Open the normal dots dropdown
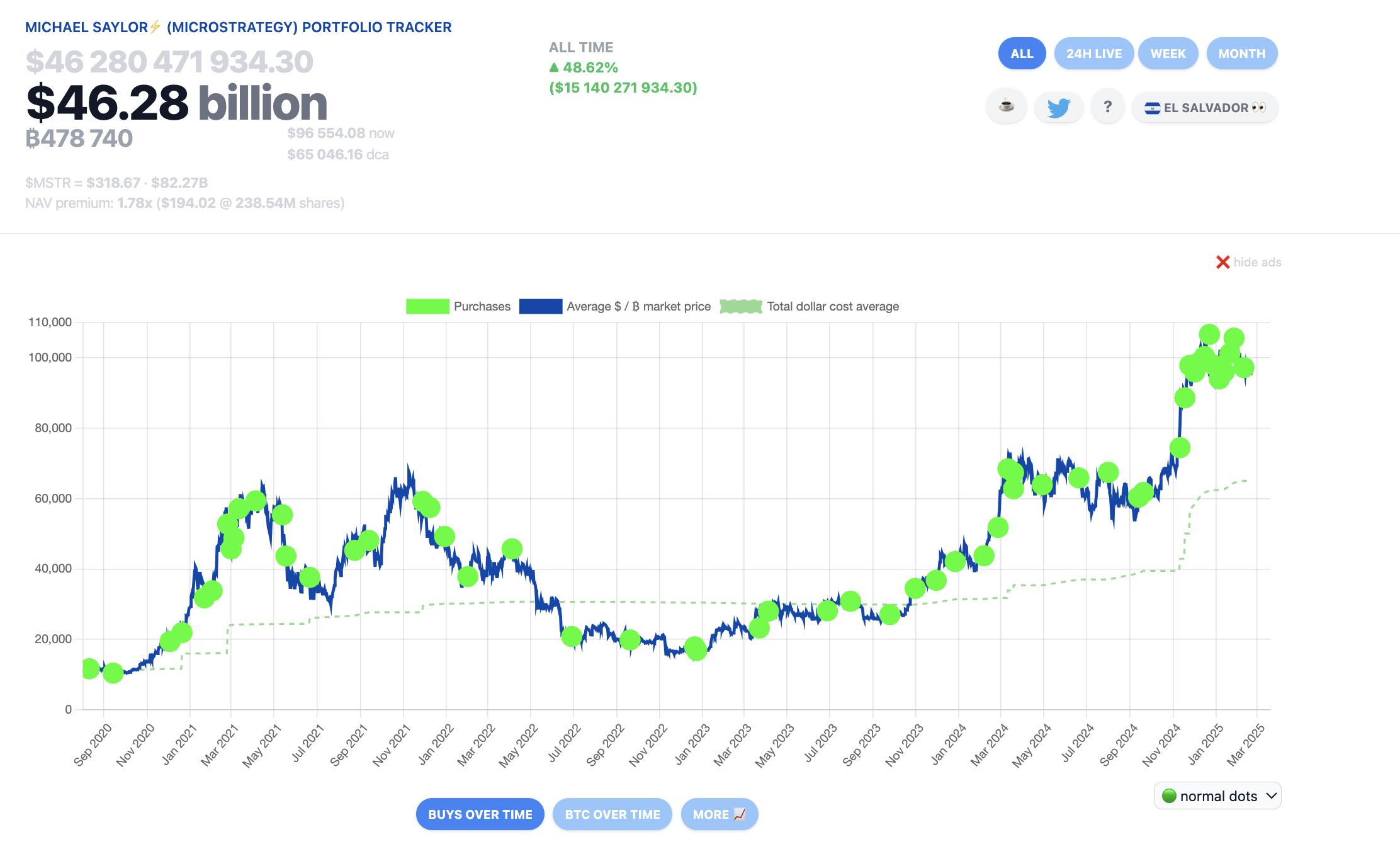 click(x=1217, y=796)
